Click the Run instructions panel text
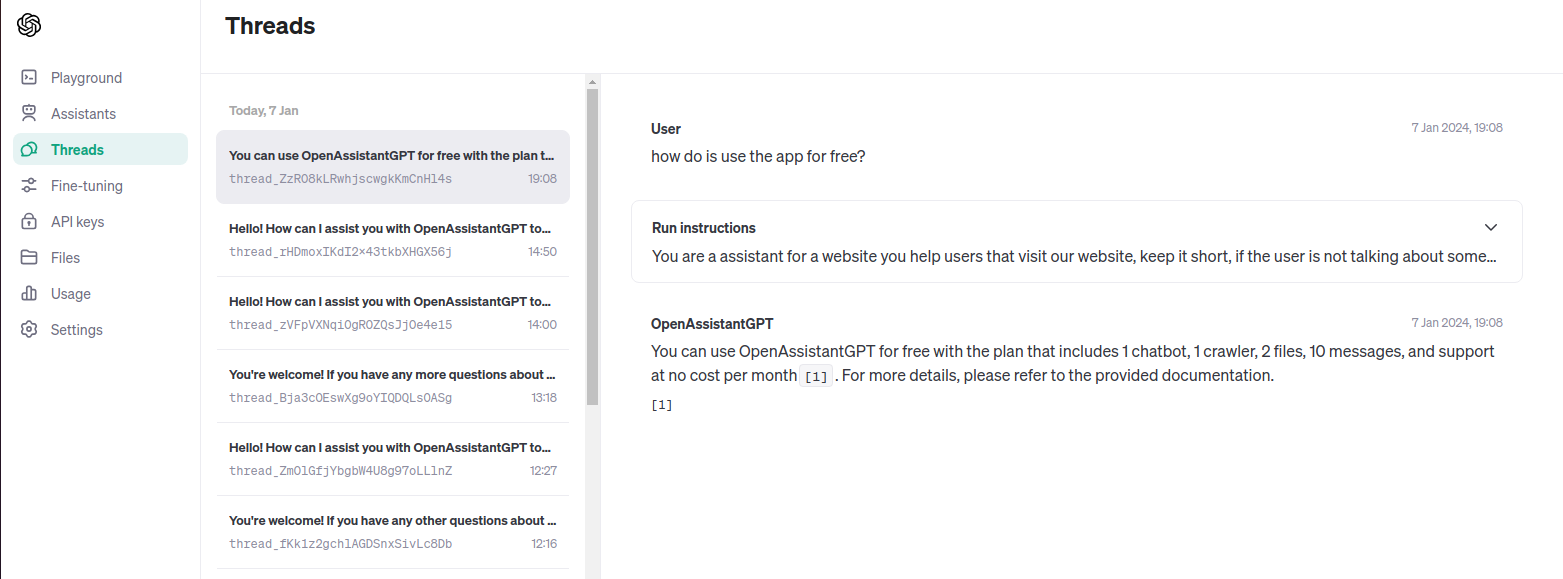The image size is (1563, 579). [1074, 256]
